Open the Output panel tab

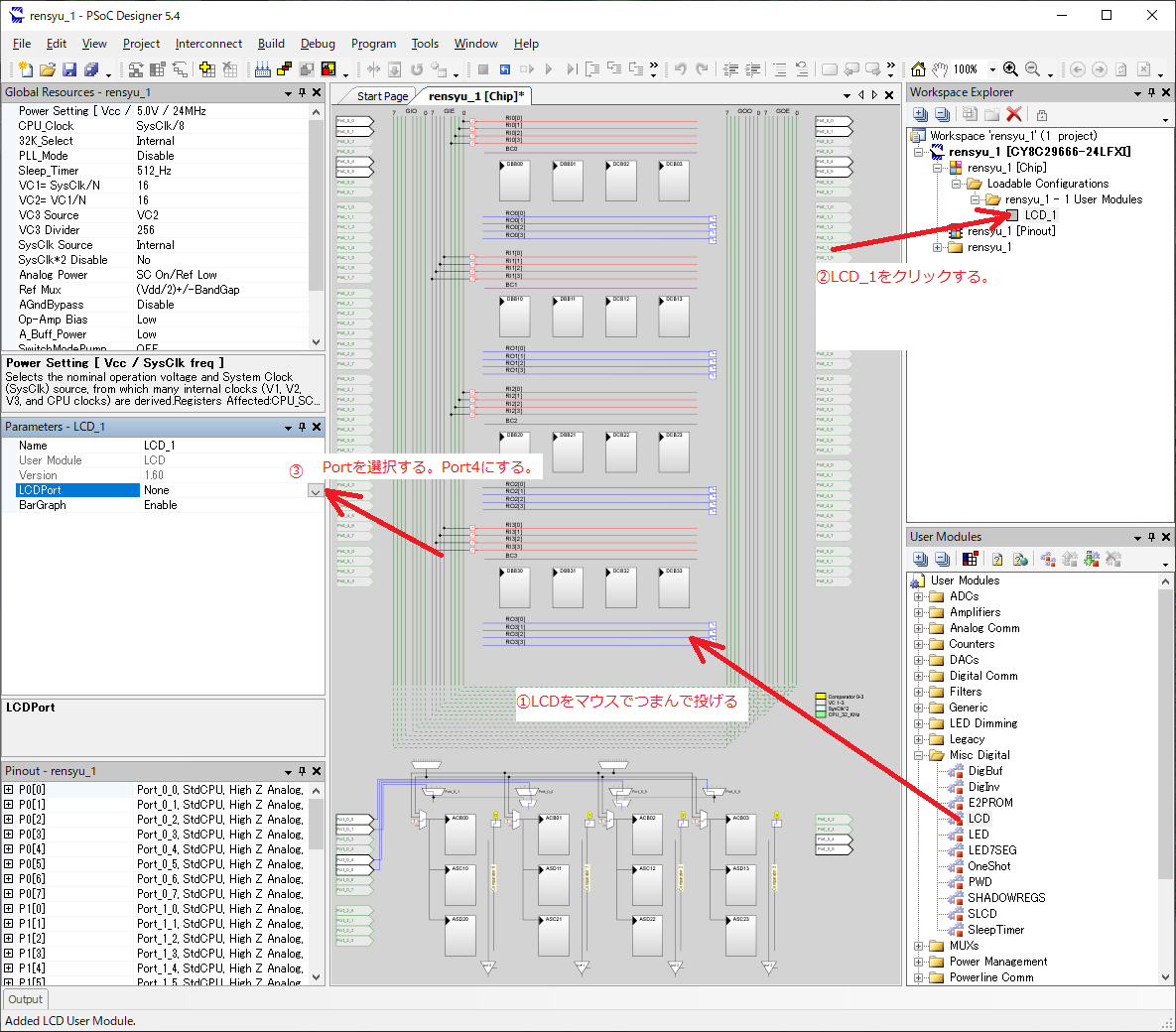click(x=26, y=999)
